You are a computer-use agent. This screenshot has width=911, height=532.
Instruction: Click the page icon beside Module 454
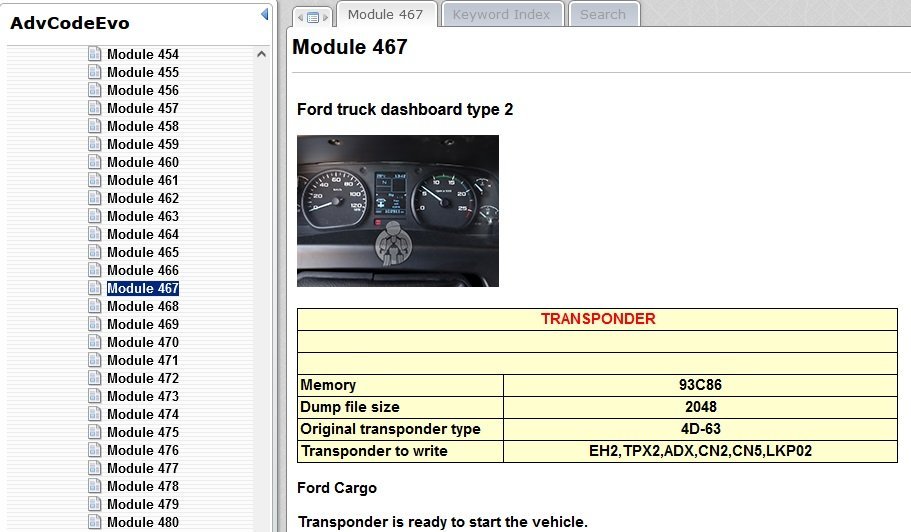click(x=95, y=54)
